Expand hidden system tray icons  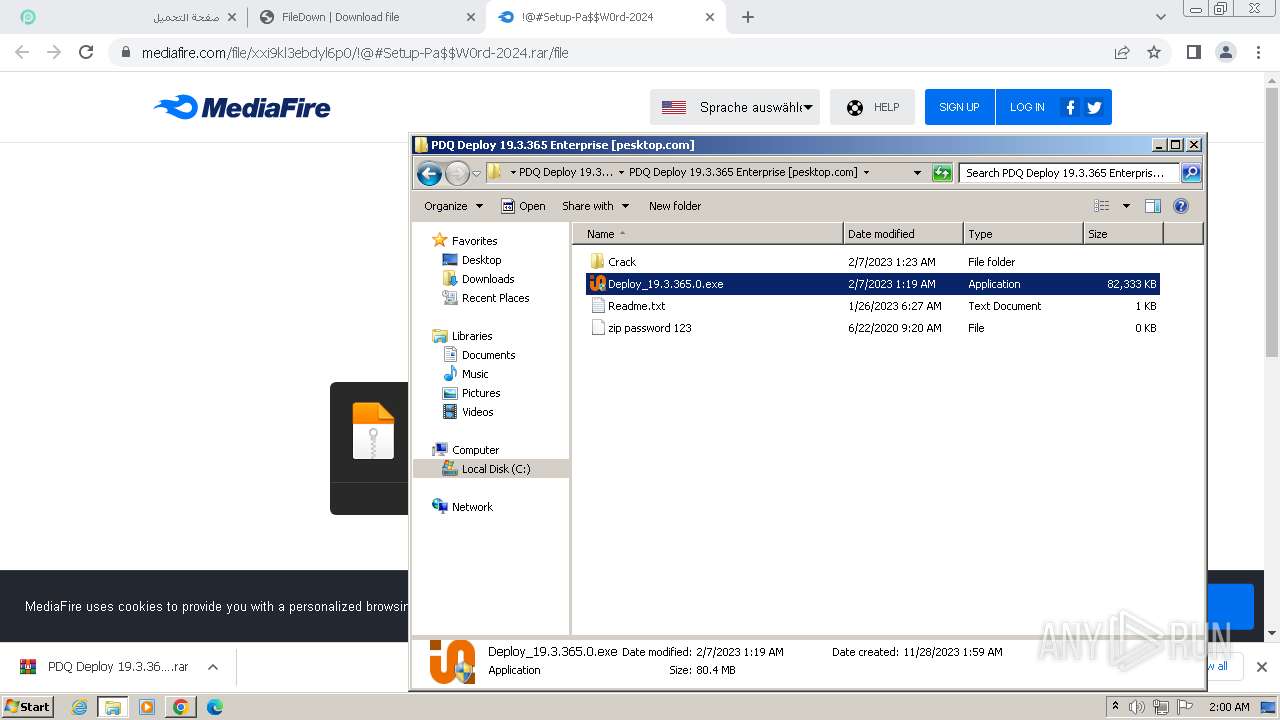click(1115, 706)
